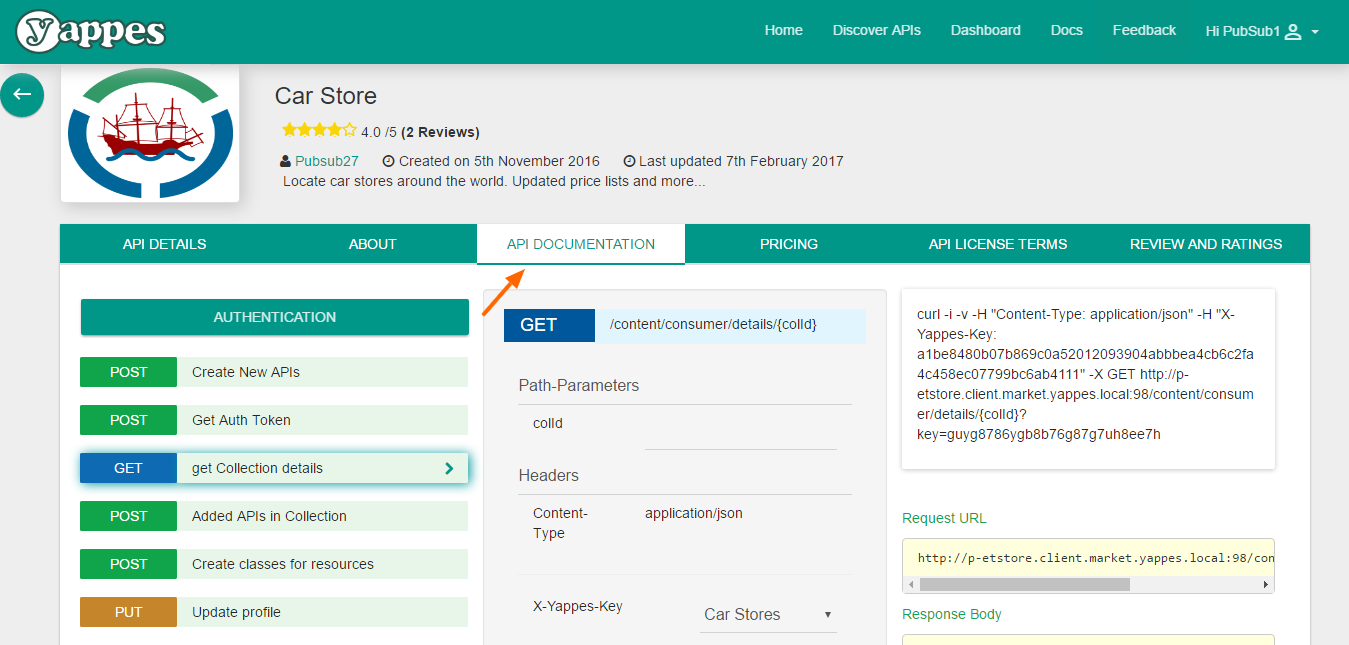Click the 'Locate car stores' description text
This screenshot has height=645, width=1349.
(494, 181)
